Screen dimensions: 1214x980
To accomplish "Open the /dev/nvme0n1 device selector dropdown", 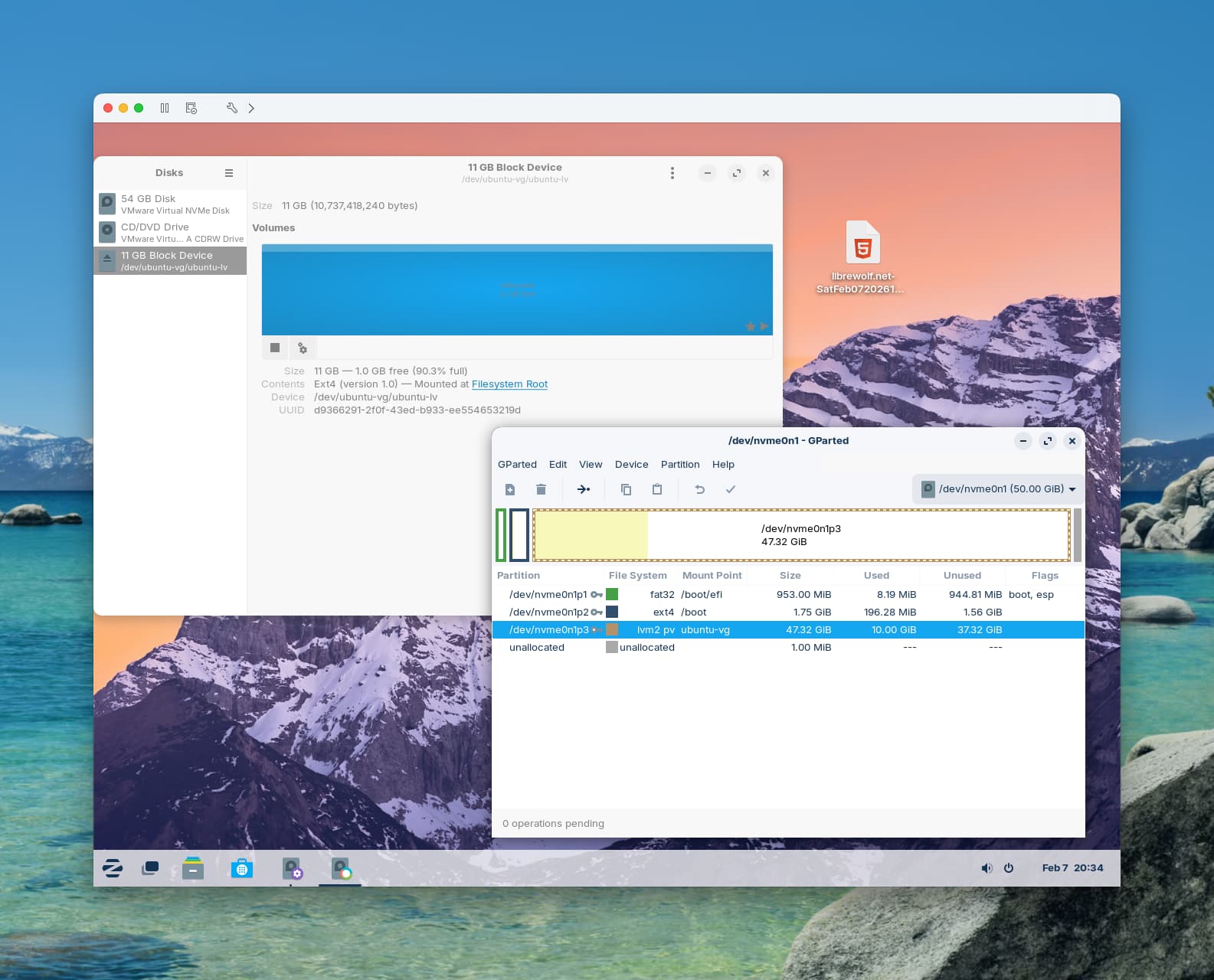I will click(x=998, y=488).
